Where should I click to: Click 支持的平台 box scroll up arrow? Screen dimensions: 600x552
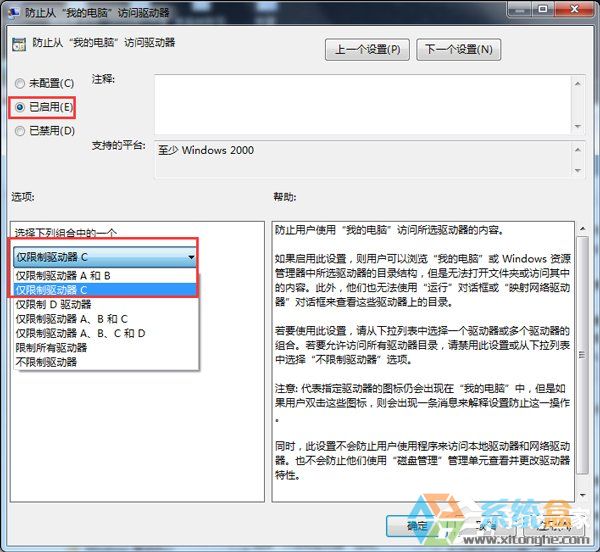[x=578, y=150]
